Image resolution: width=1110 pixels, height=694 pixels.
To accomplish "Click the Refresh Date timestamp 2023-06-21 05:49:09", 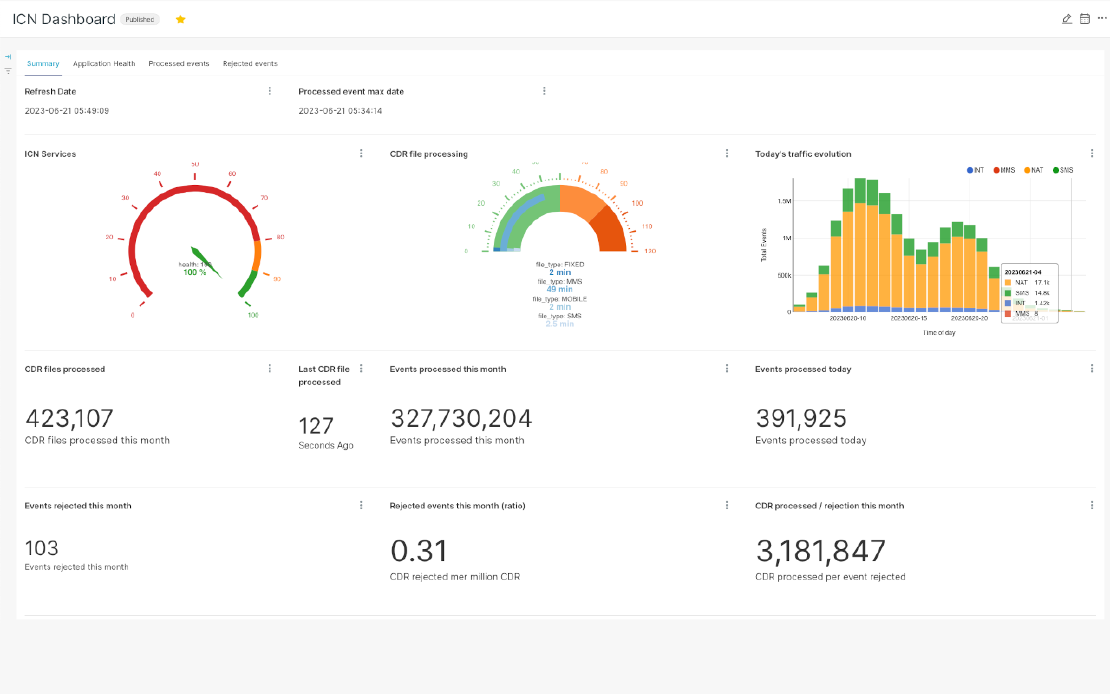I will (67, 111).
